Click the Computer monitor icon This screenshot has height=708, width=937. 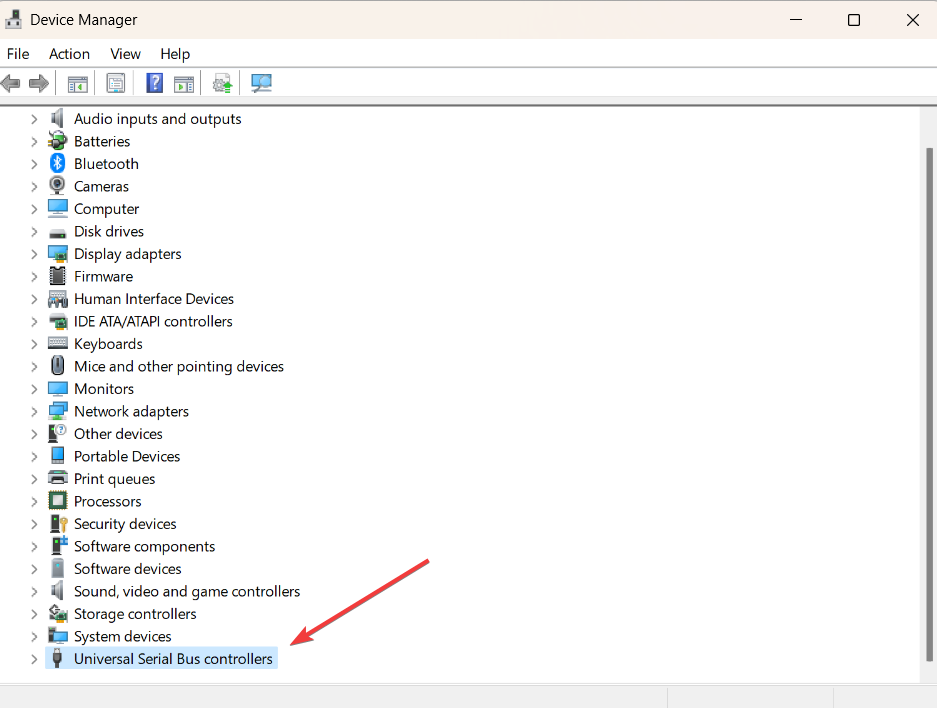pos(57,209)
